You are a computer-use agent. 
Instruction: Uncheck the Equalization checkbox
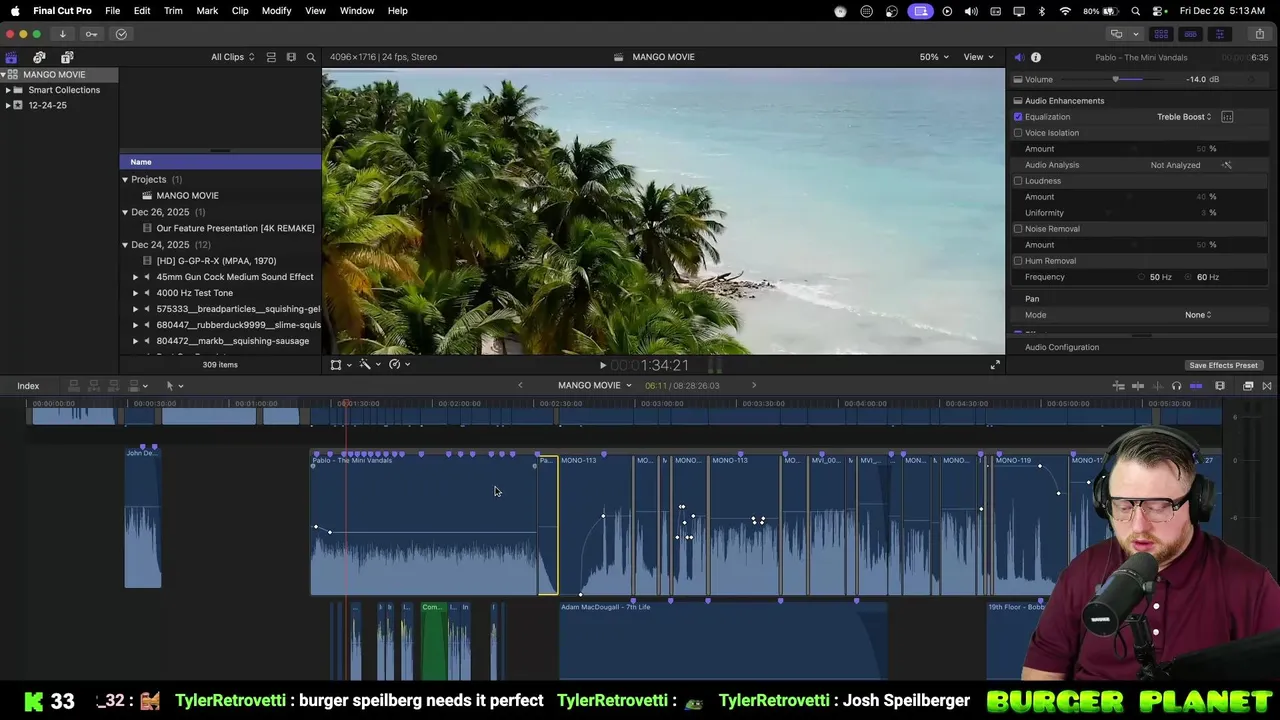pos(1018,117)
